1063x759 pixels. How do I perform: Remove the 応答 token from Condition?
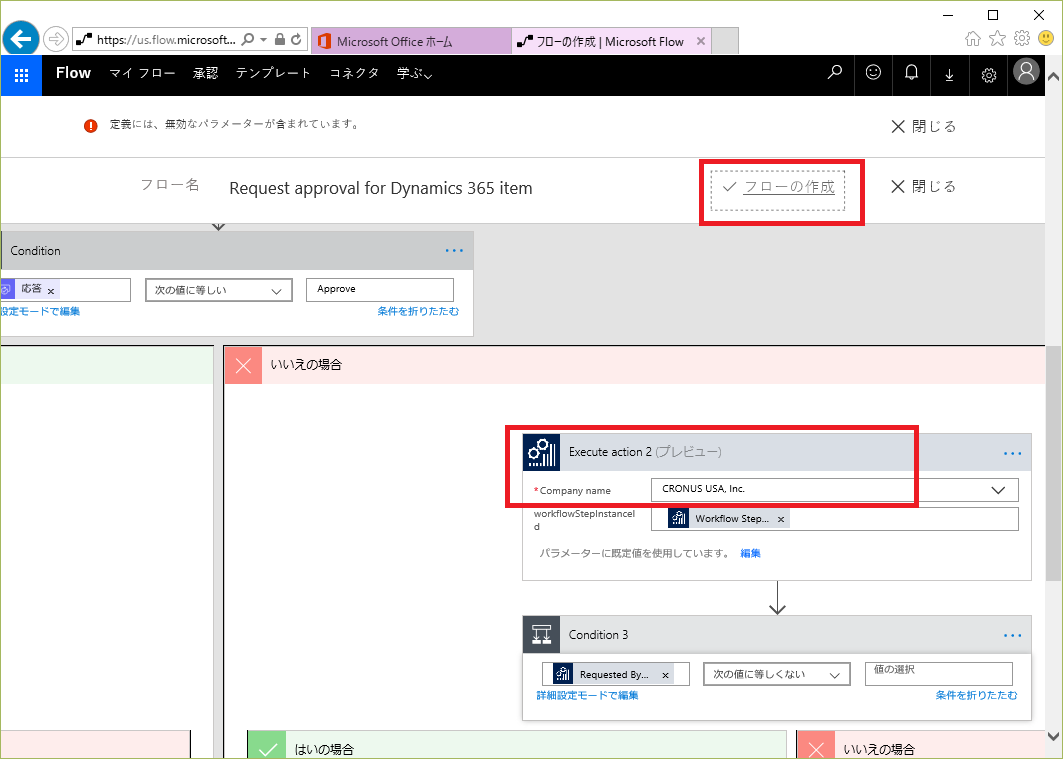click(51, 291)
